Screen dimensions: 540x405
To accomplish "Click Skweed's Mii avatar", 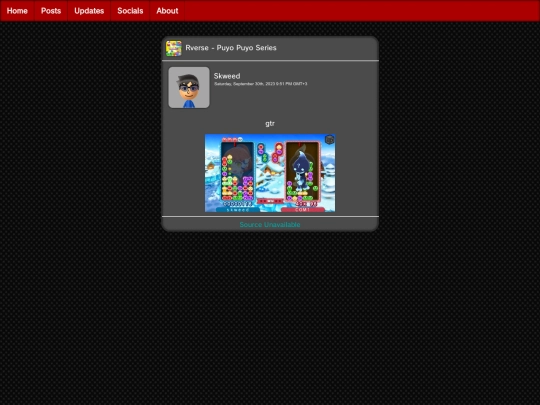I will pyautogui.click(x=189, y=87).
